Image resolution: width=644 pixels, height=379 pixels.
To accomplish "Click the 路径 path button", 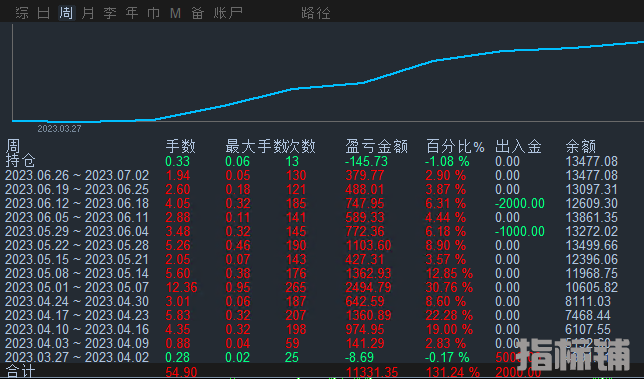I will [x=315, y=13].
